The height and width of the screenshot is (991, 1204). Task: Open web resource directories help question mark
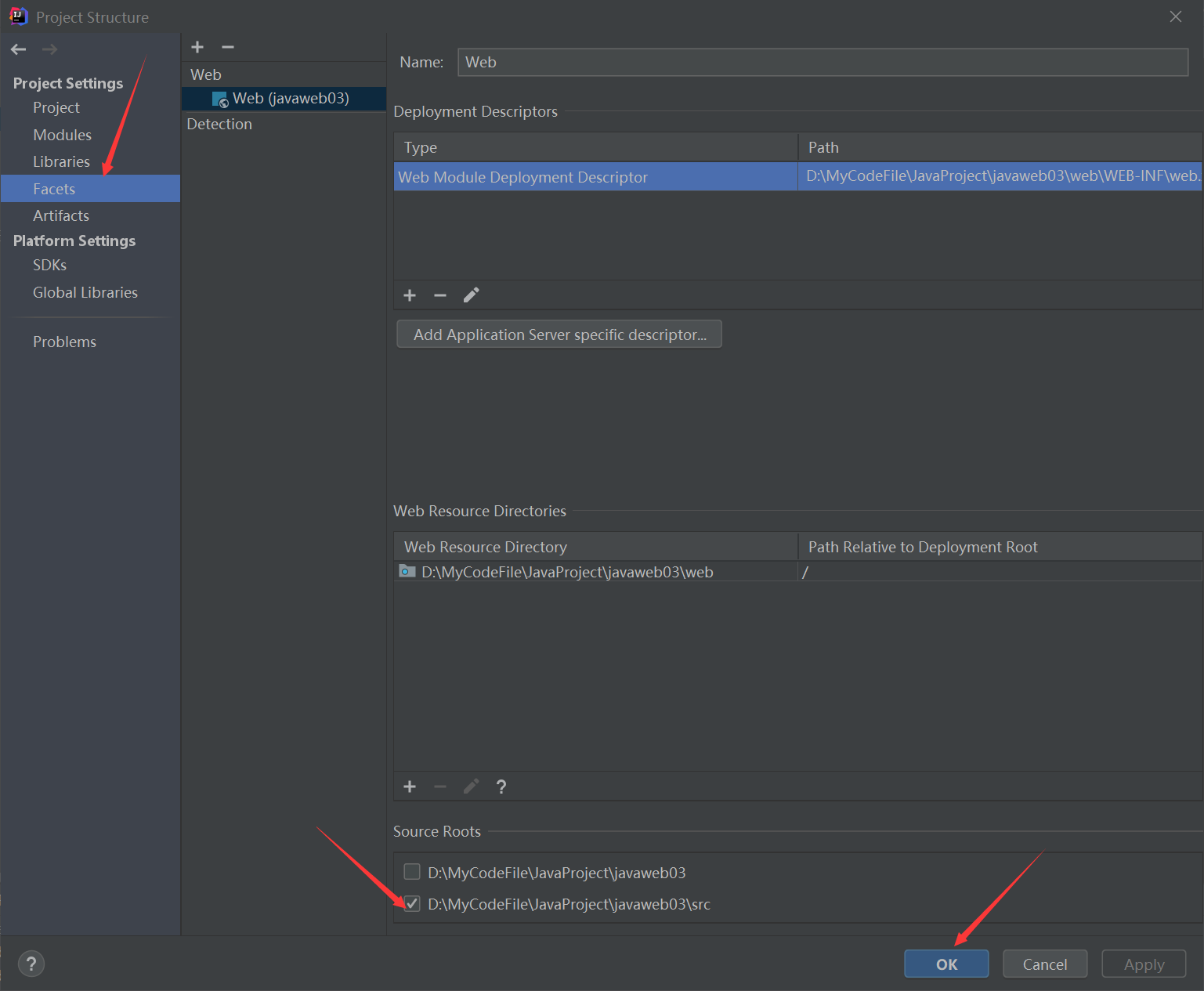[501, 787]
